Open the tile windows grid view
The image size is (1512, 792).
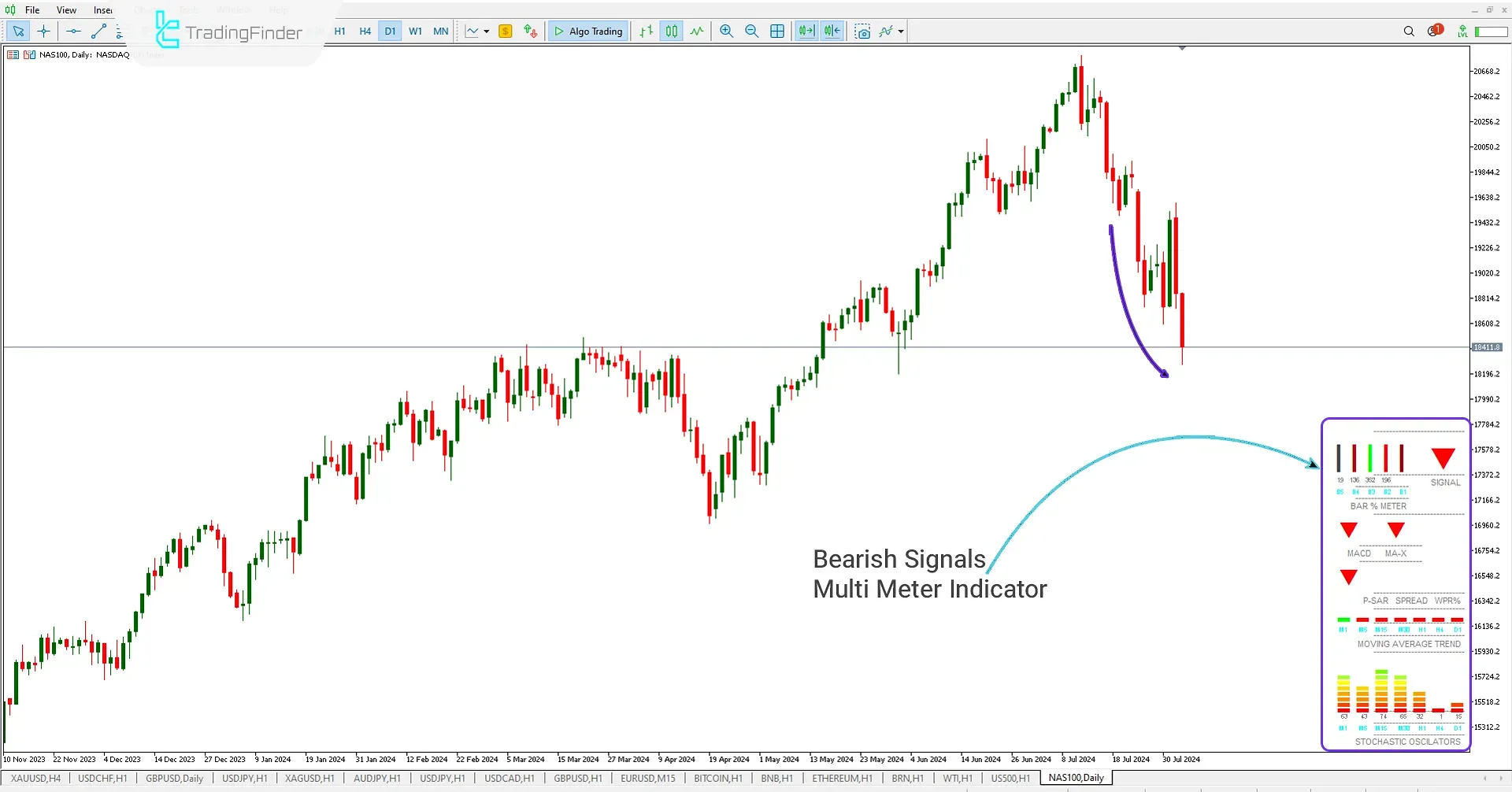tap(777, 31)
